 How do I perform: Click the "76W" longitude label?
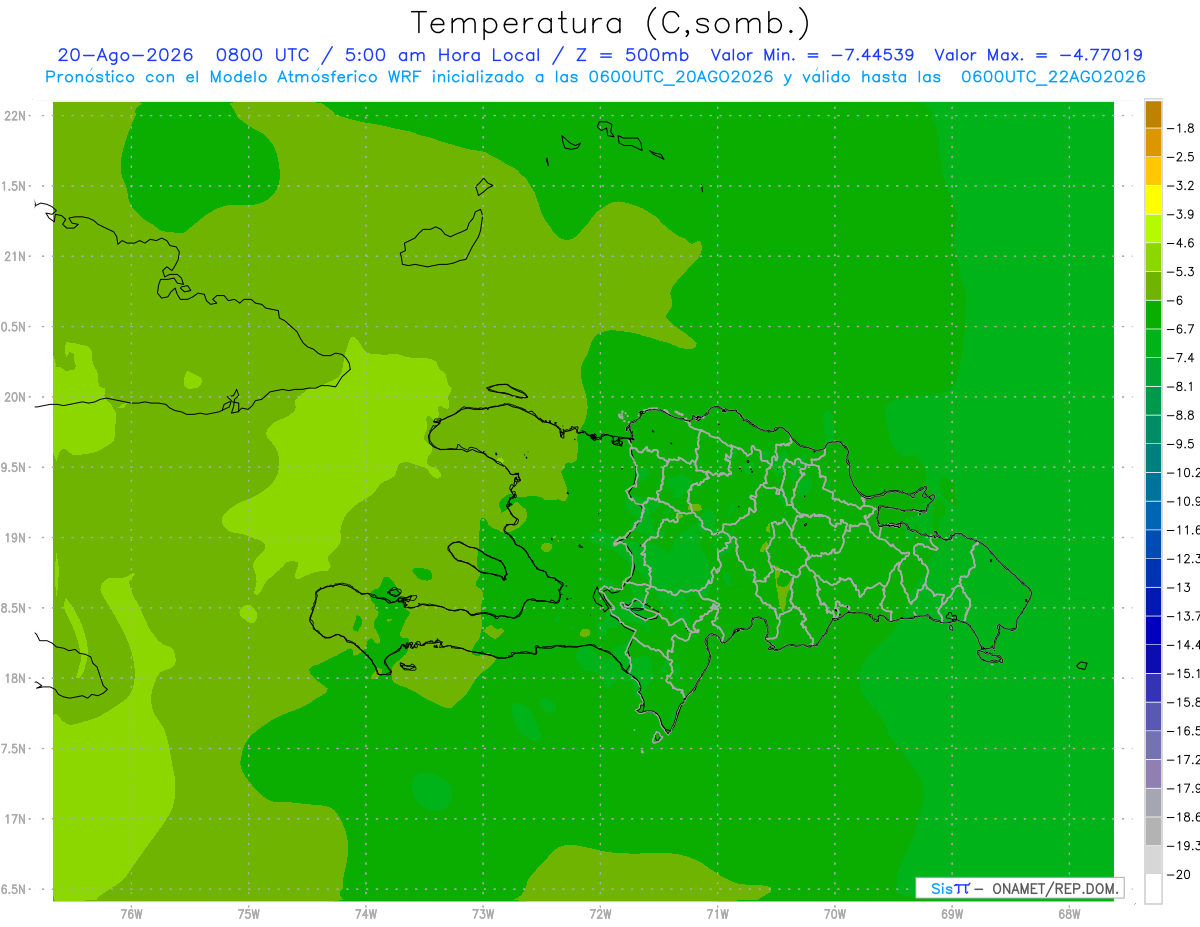click(x=131, y=913)
